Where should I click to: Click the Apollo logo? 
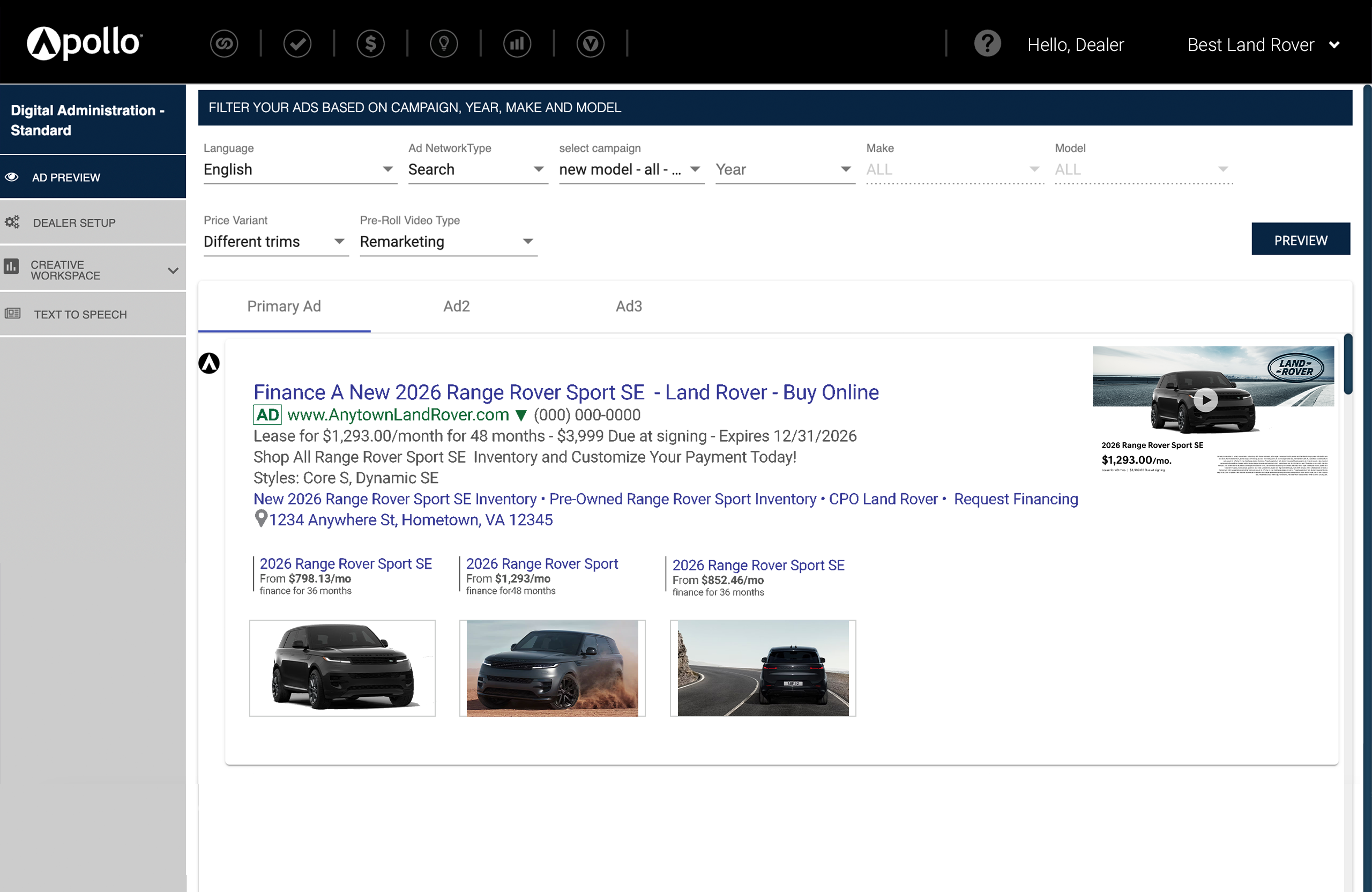point(84,43)
